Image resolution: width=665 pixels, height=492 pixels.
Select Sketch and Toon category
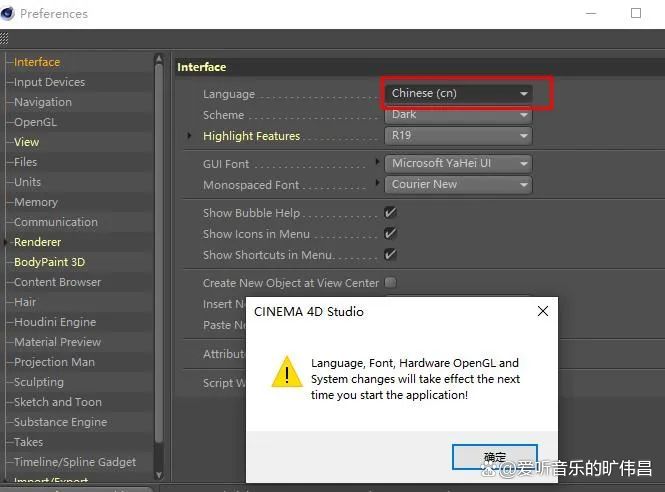click(58, 402)
